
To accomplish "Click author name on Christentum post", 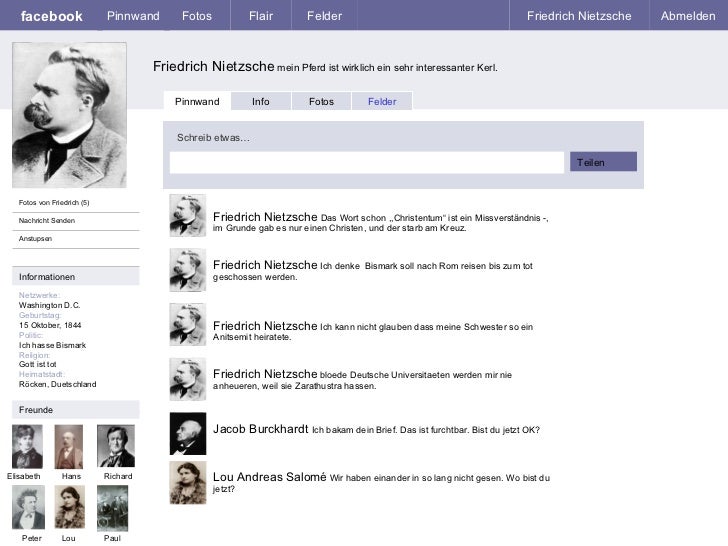I will pos(265,217).
